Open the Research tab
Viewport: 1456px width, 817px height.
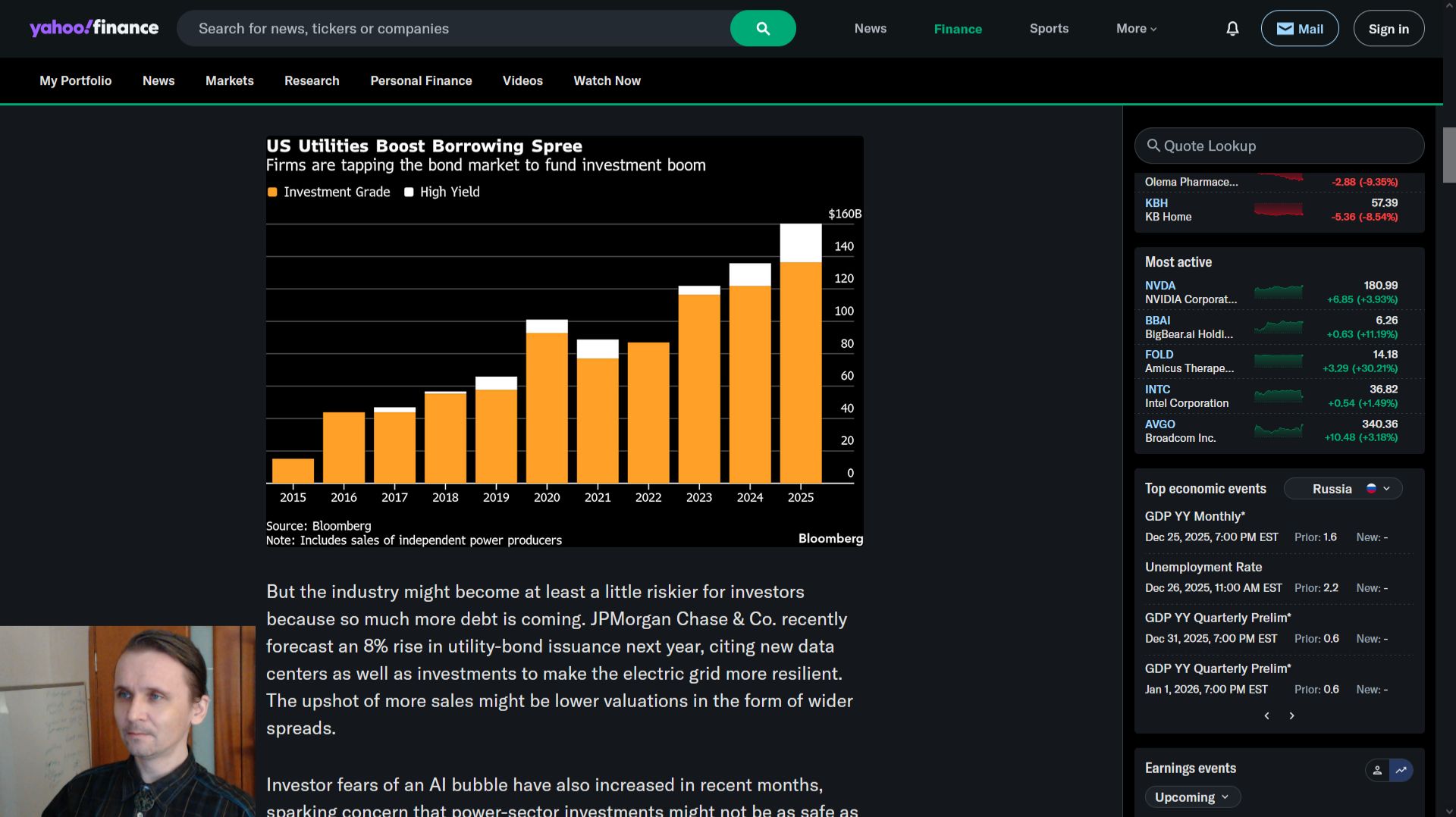point(312,80)
